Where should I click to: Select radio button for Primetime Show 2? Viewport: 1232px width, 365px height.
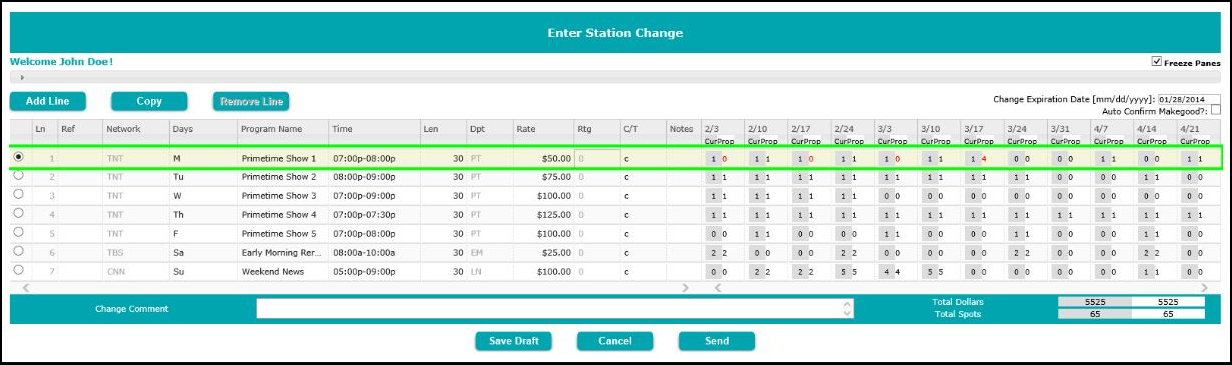coord(18,176)
